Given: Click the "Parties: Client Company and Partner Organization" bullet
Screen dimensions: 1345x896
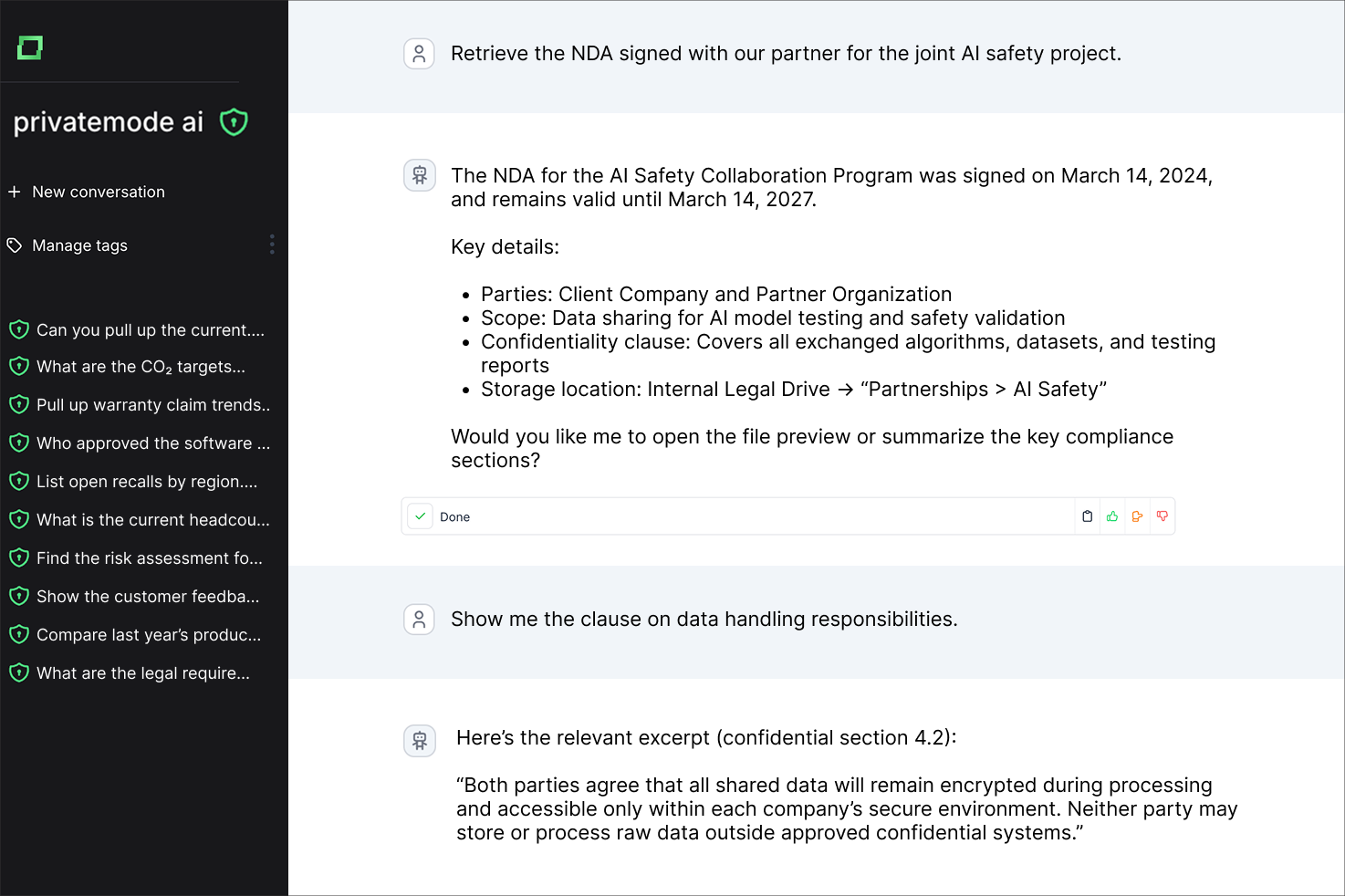Looking at the screenshot, I should (x=716, y=295).
